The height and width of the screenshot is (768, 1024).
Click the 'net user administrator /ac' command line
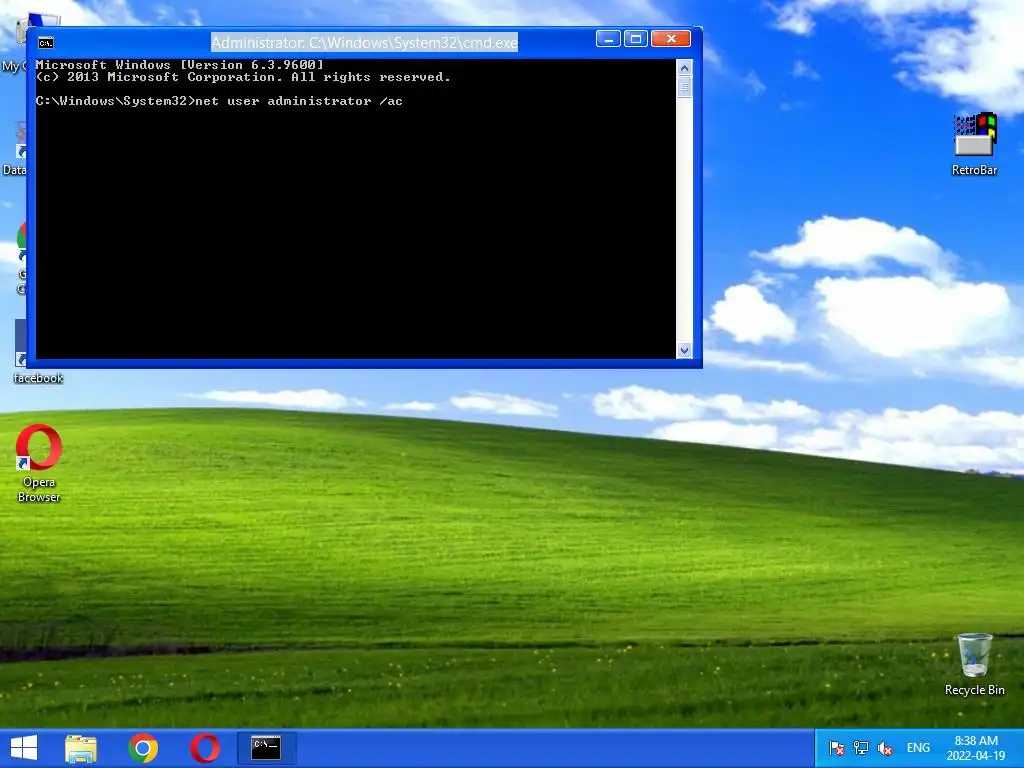(219, 101)
